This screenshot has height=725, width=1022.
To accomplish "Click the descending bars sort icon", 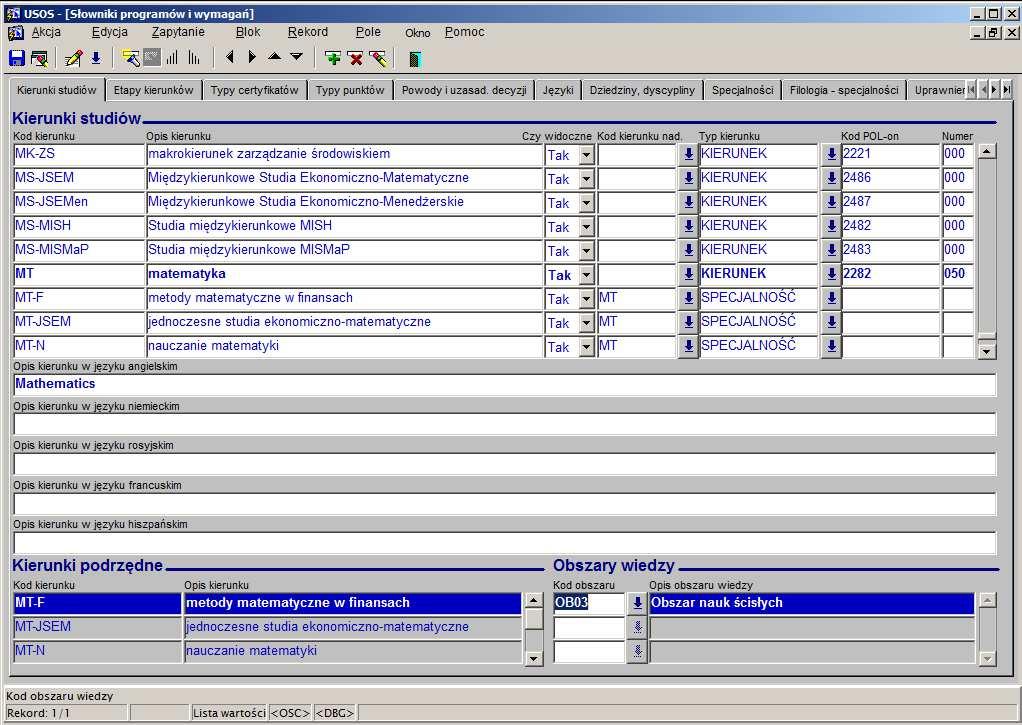I will pos(194,59).
